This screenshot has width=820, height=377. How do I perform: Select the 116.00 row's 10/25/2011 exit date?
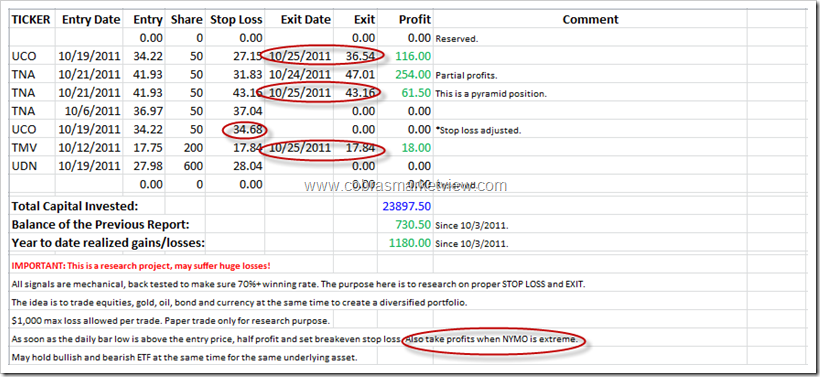coord(300,56)
